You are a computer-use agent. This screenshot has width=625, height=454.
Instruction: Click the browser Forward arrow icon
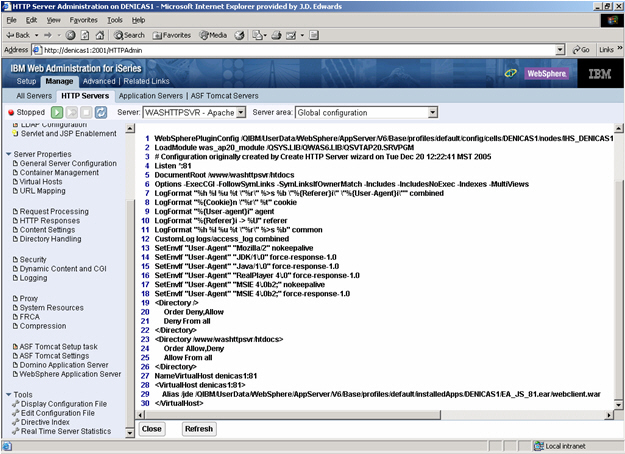(48, 35)
